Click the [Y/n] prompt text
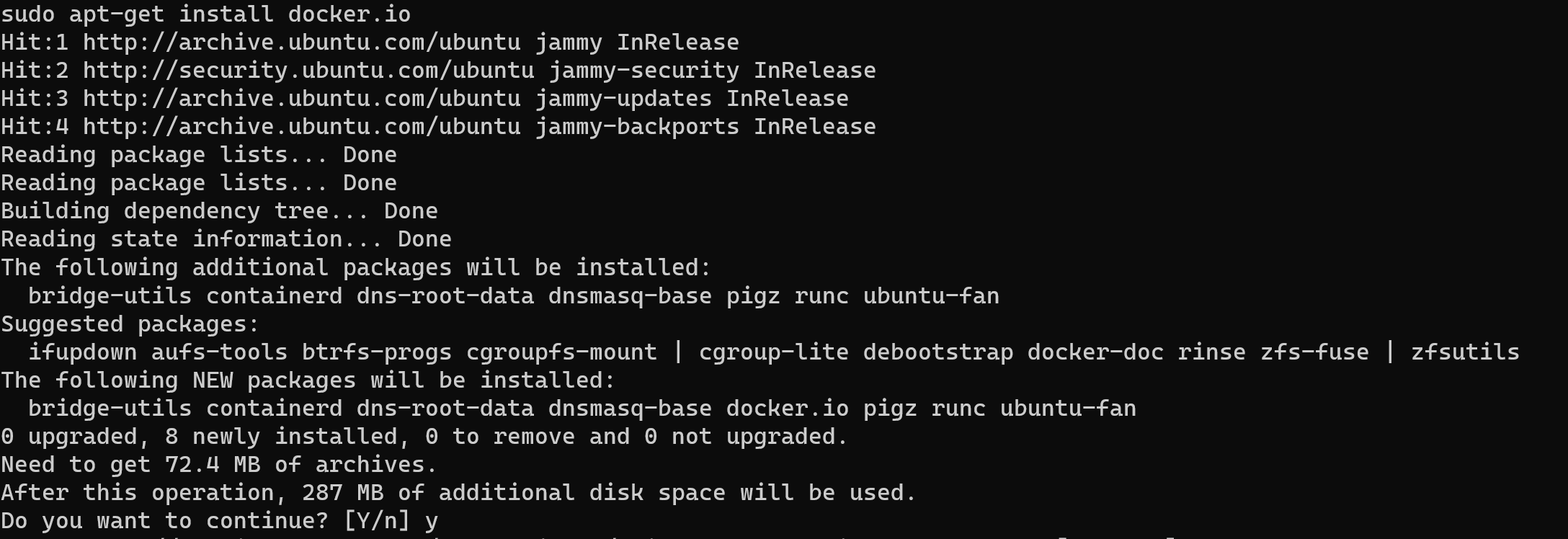Screen dimensions: 1568x539 [377, 520]
